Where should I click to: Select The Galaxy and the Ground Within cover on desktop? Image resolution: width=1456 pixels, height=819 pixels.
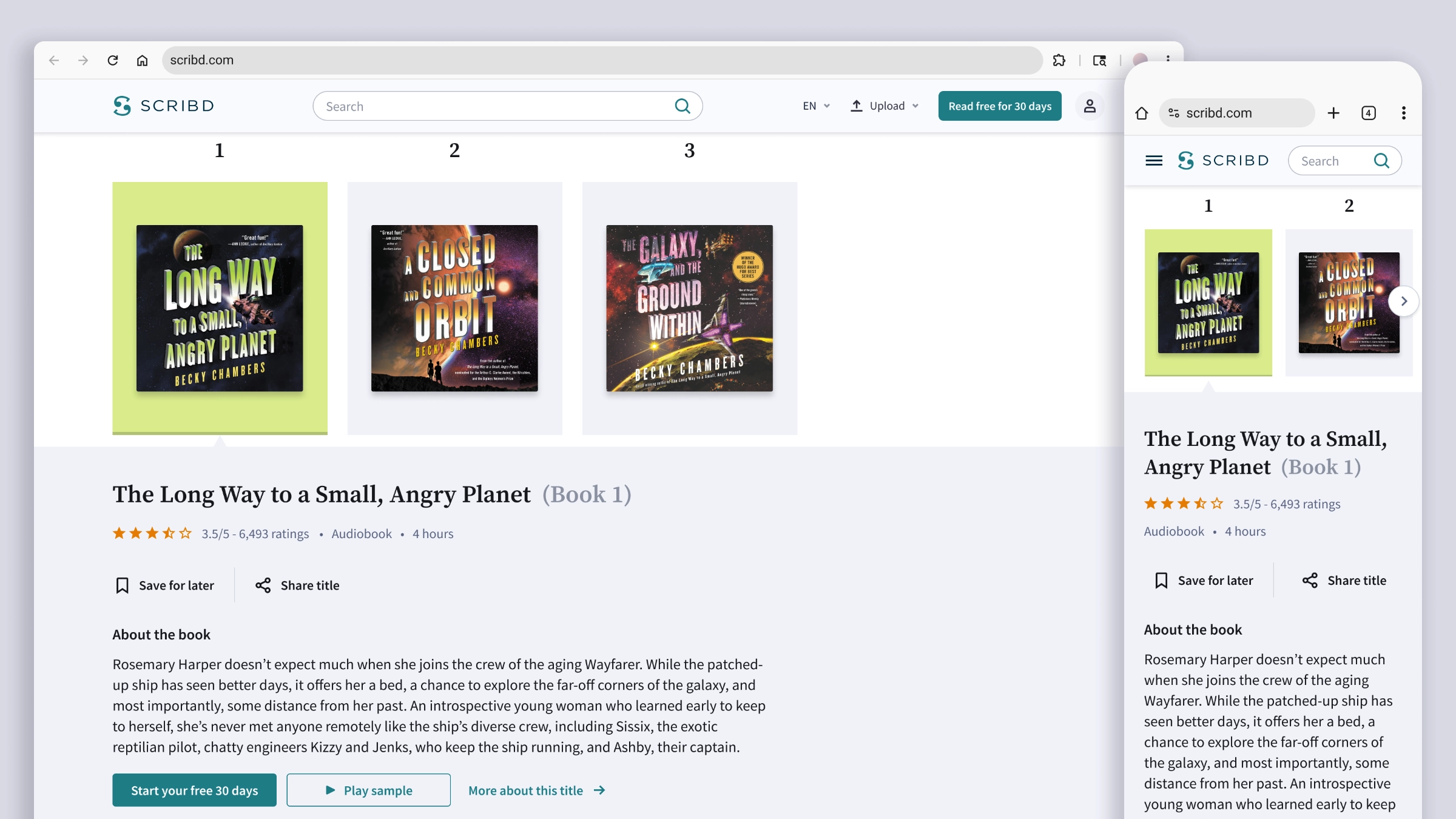[690, 308]
